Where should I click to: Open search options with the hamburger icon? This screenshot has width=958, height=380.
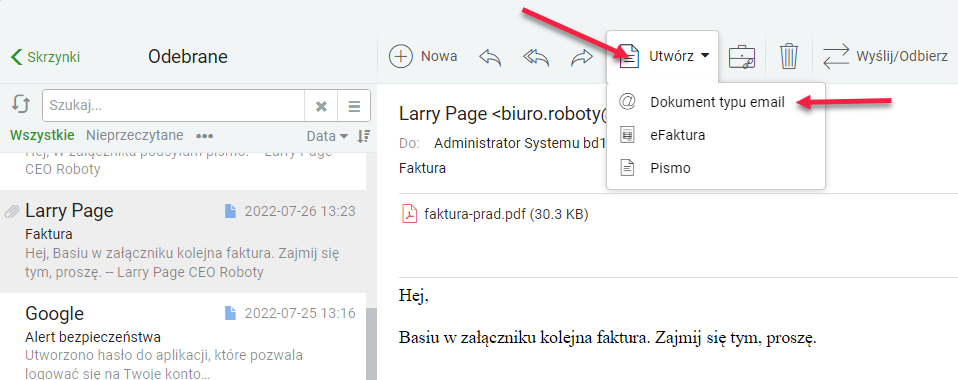pos(354,106)
